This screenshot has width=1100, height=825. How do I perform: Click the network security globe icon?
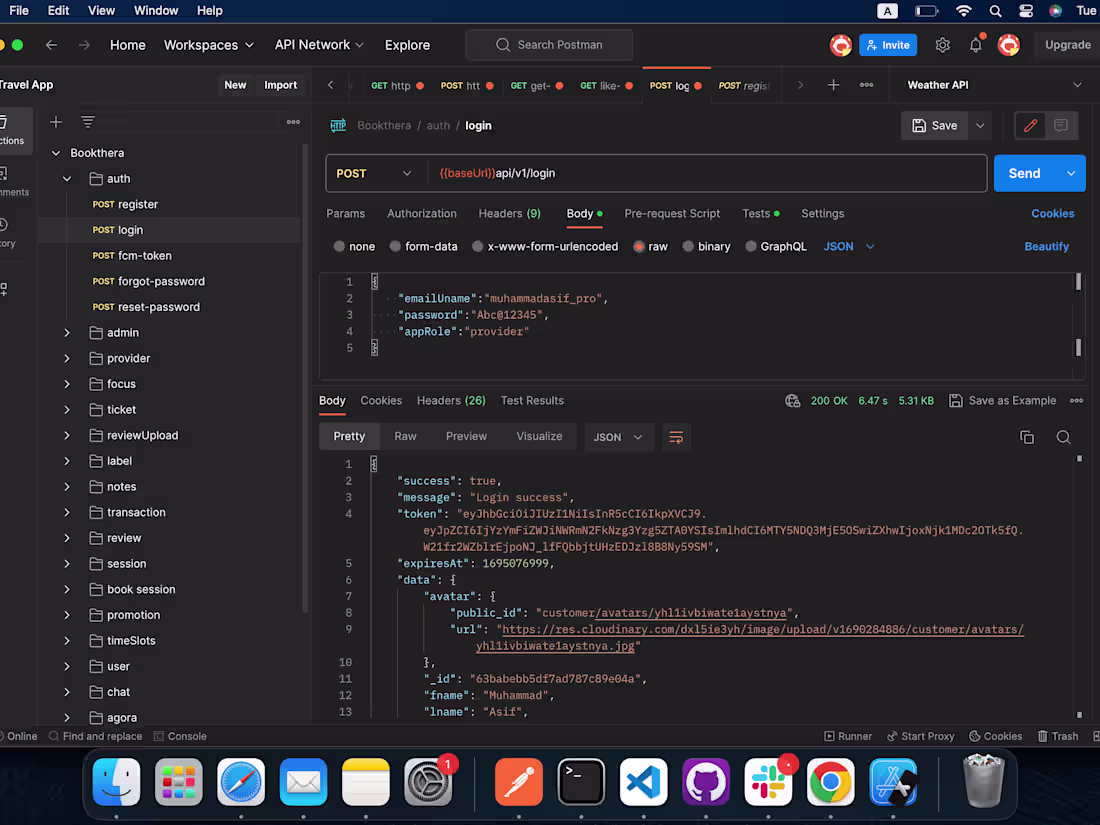(793, 400)
